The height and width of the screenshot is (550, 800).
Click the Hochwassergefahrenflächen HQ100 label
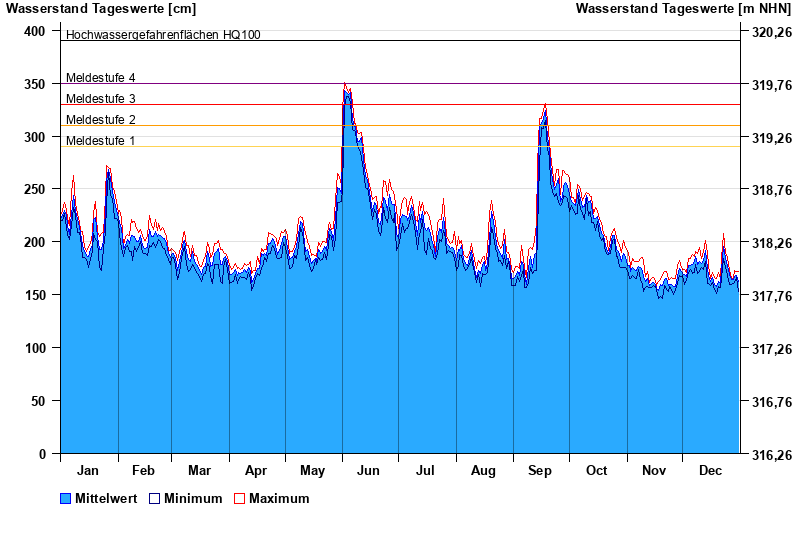pos(163,35)
